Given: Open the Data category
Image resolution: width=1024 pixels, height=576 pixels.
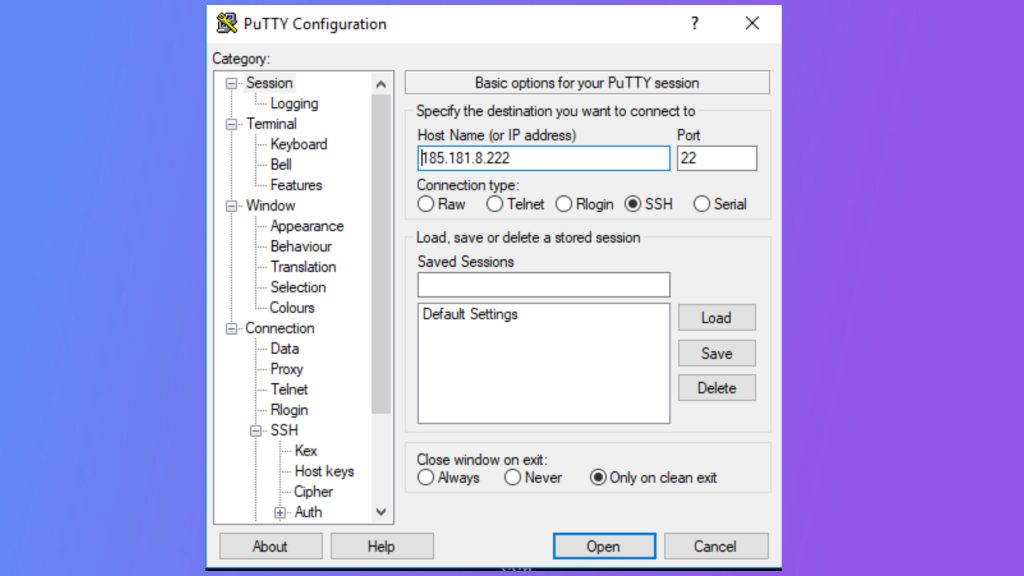Looking at the screenshot, I should click(x=285, y=349).
